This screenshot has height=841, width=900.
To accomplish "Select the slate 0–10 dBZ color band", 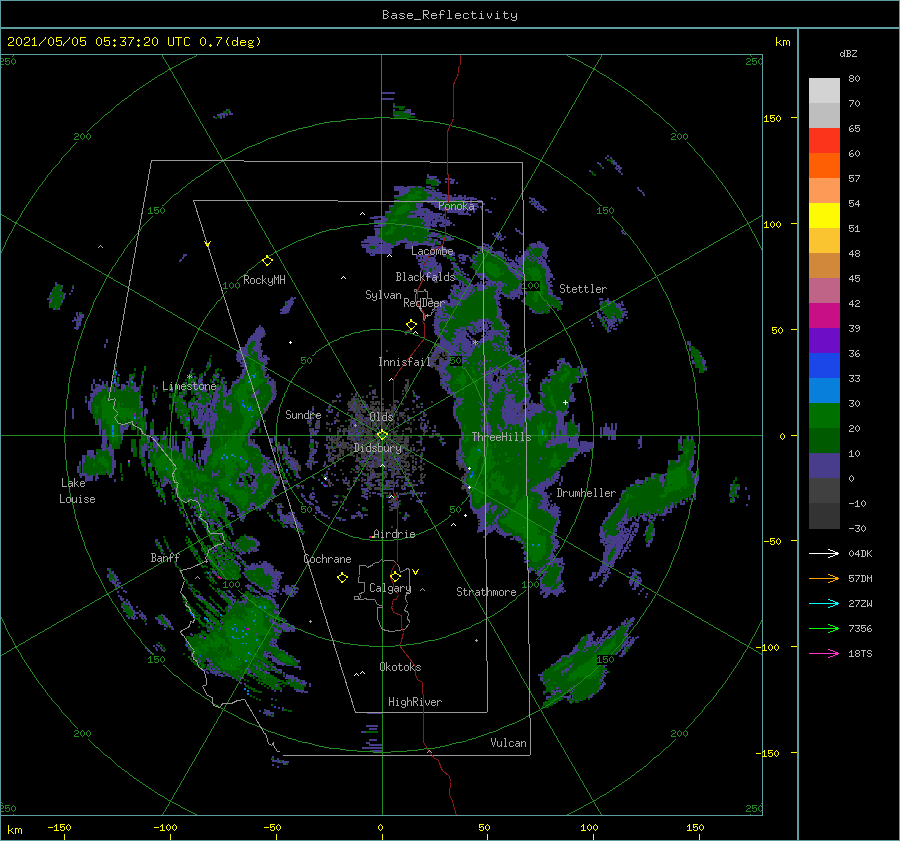I will click(x=824, y=466).
